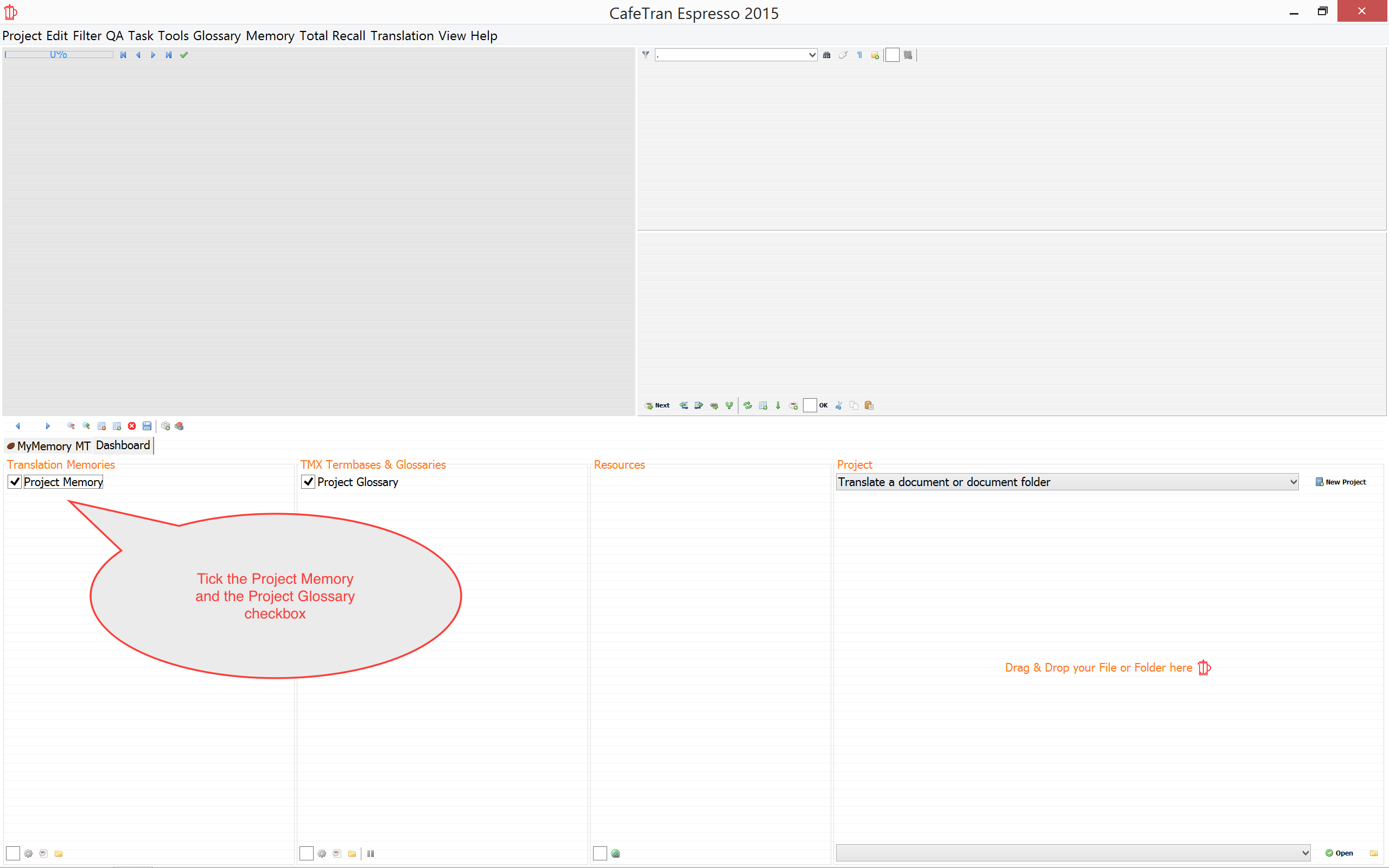
Task: Click the binoculars search icon
Action: pyautogui.click(x=826, y=55)
